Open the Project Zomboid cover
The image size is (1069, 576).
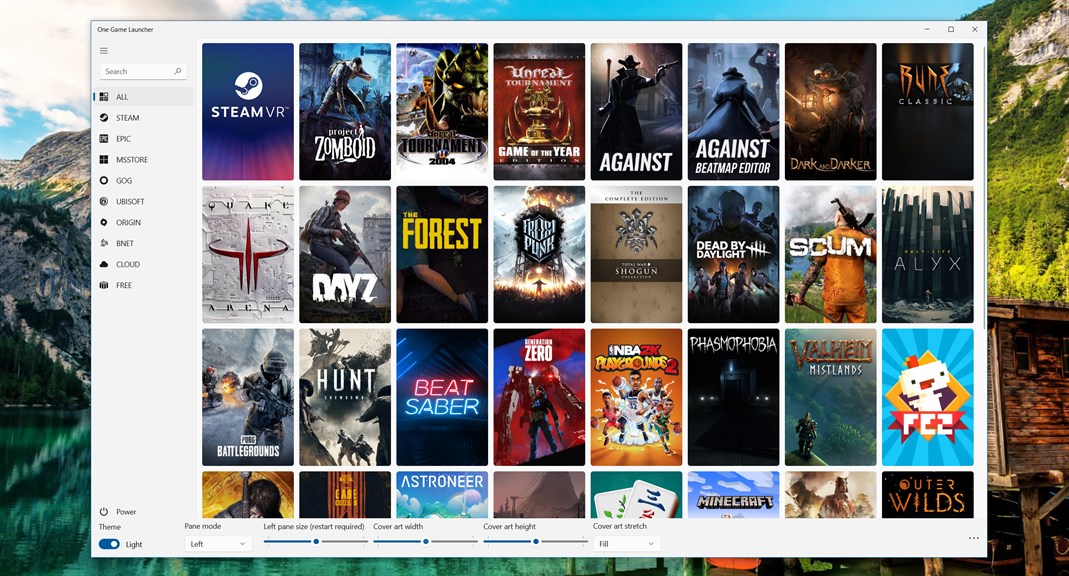(345, 112)
